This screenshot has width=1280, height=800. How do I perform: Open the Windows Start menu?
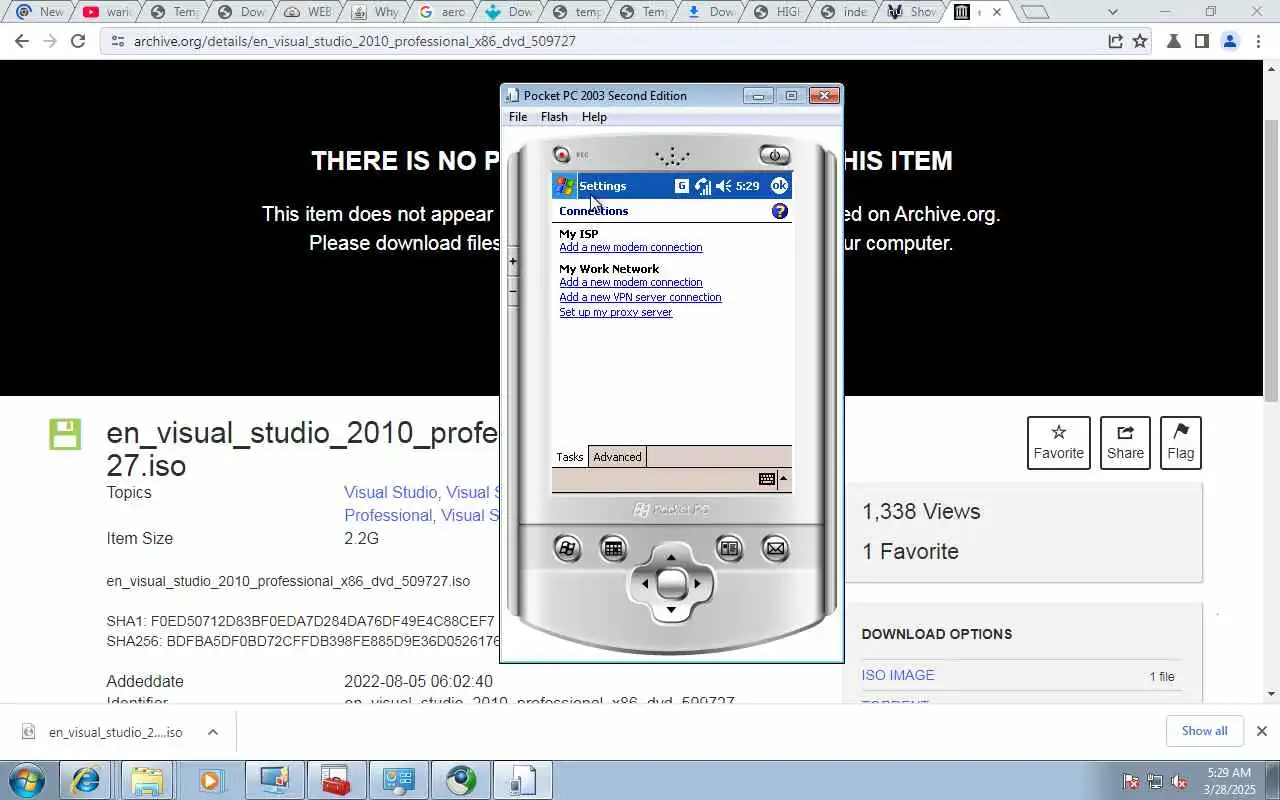27,780
